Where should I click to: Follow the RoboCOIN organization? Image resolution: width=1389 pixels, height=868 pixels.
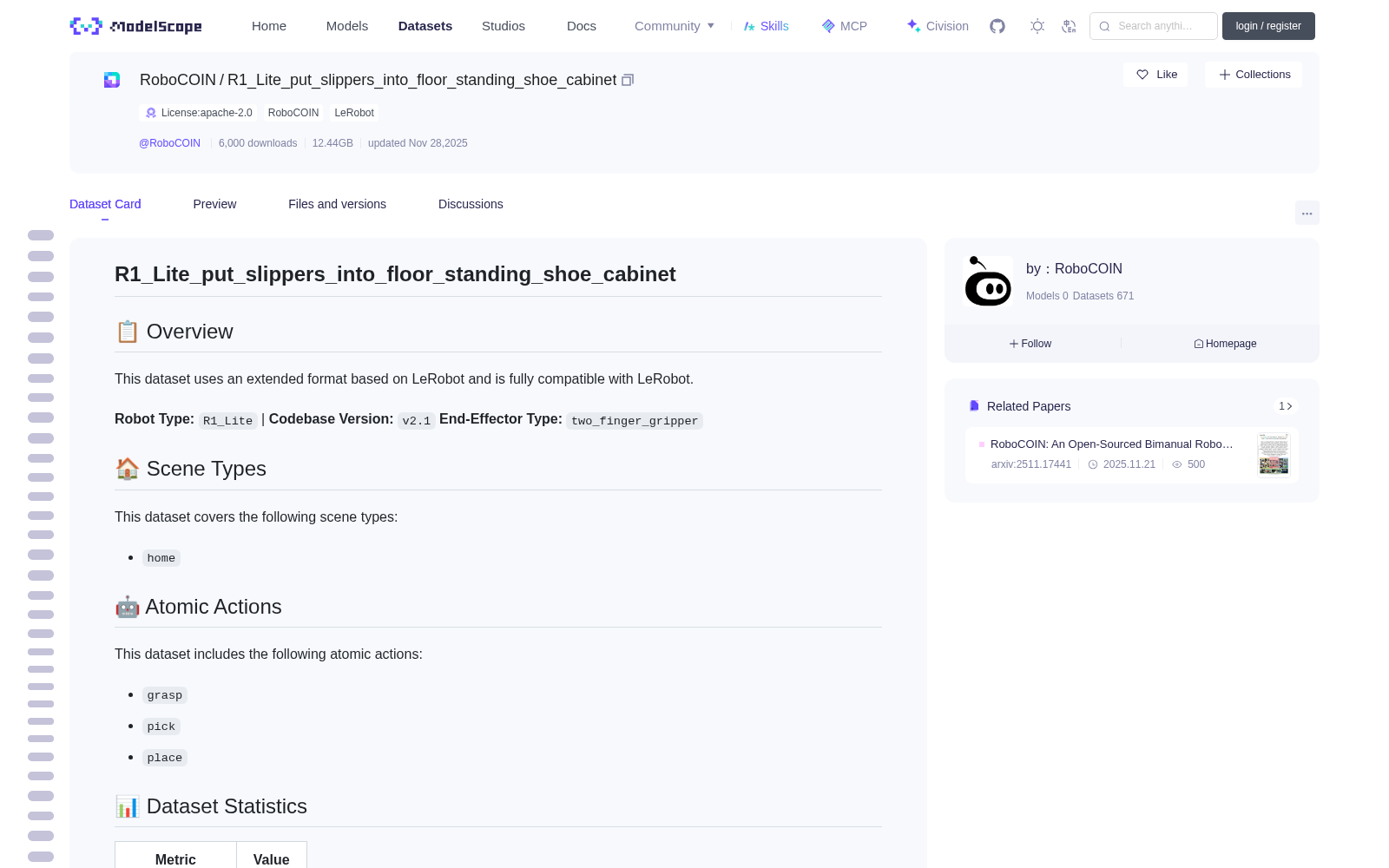[1030, 344]
